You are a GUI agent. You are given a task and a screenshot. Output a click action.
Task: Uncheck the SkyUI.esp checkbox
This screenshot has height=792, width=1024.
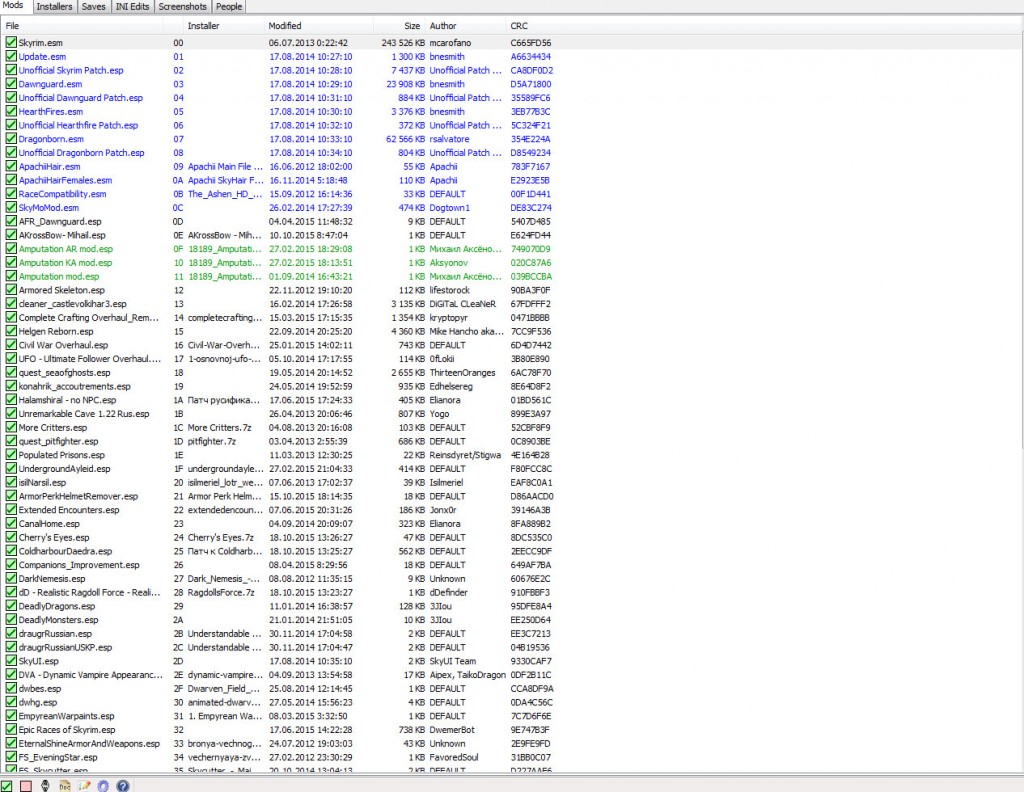coord(11,661)
